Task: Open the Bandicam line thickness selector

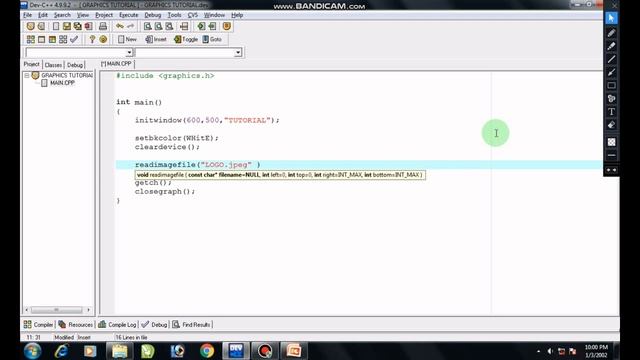Action: point(611,156)
